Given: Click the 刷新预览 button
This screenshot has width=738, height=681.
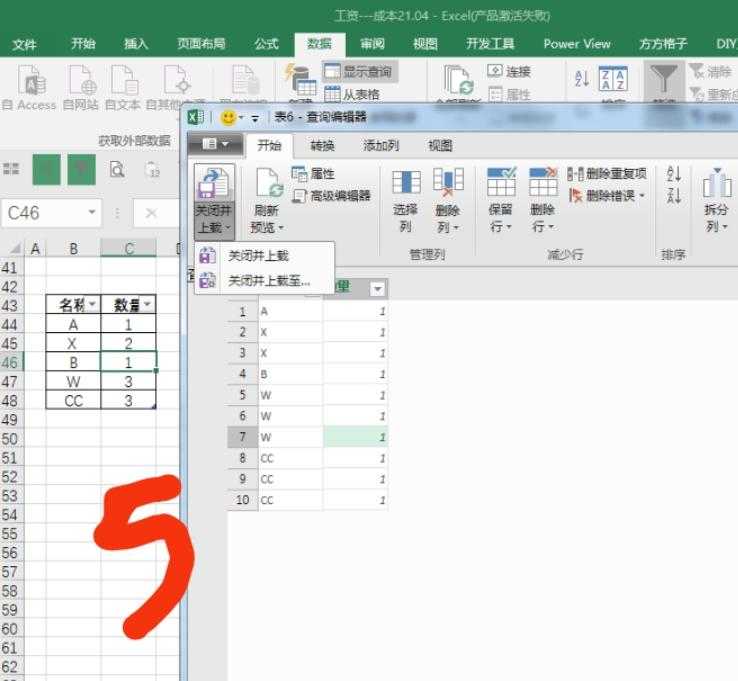Looking at the screenshot, I should point(267,200).
